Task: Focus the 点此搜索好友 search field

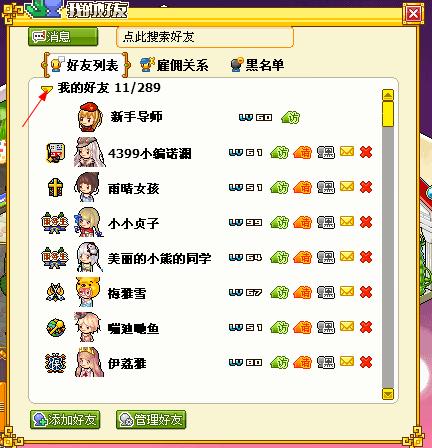Action: tap(205, 37)
